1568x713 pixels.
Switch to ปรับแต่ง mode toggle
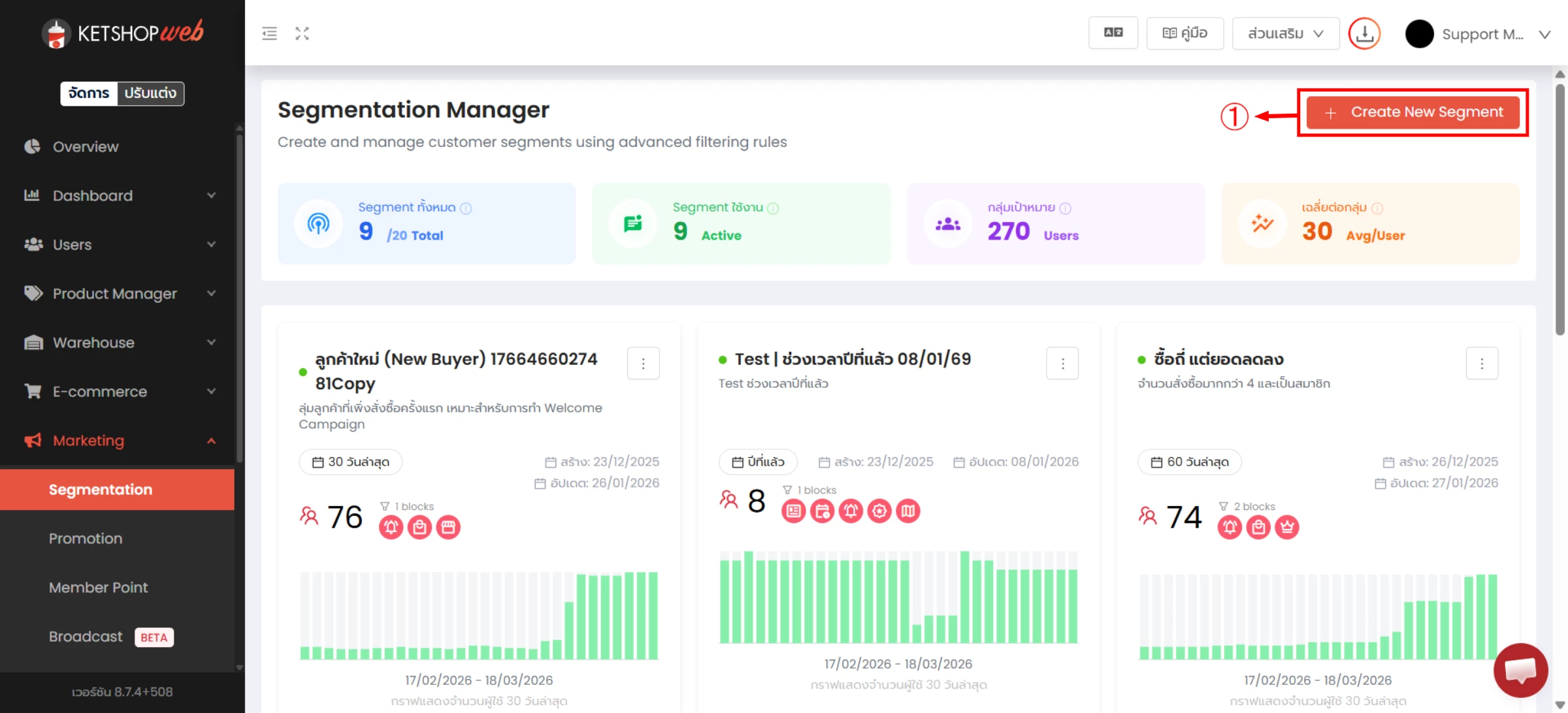pyautogui.click(x=150, y=93)
